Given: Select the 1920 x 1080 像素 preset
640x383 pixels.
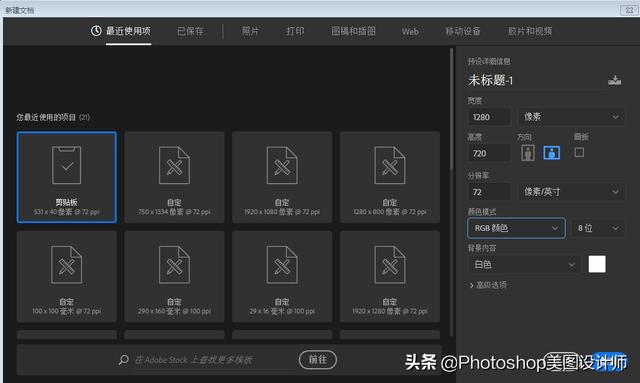Looking at the screenshot, I should click(282, 177).
